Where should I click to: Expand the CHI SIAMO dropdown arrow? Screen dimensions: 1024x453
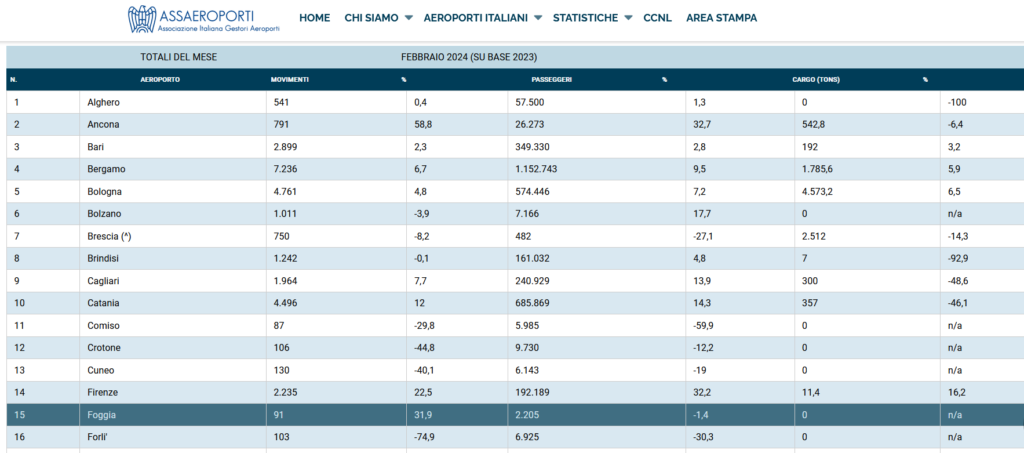click(408, 18)
